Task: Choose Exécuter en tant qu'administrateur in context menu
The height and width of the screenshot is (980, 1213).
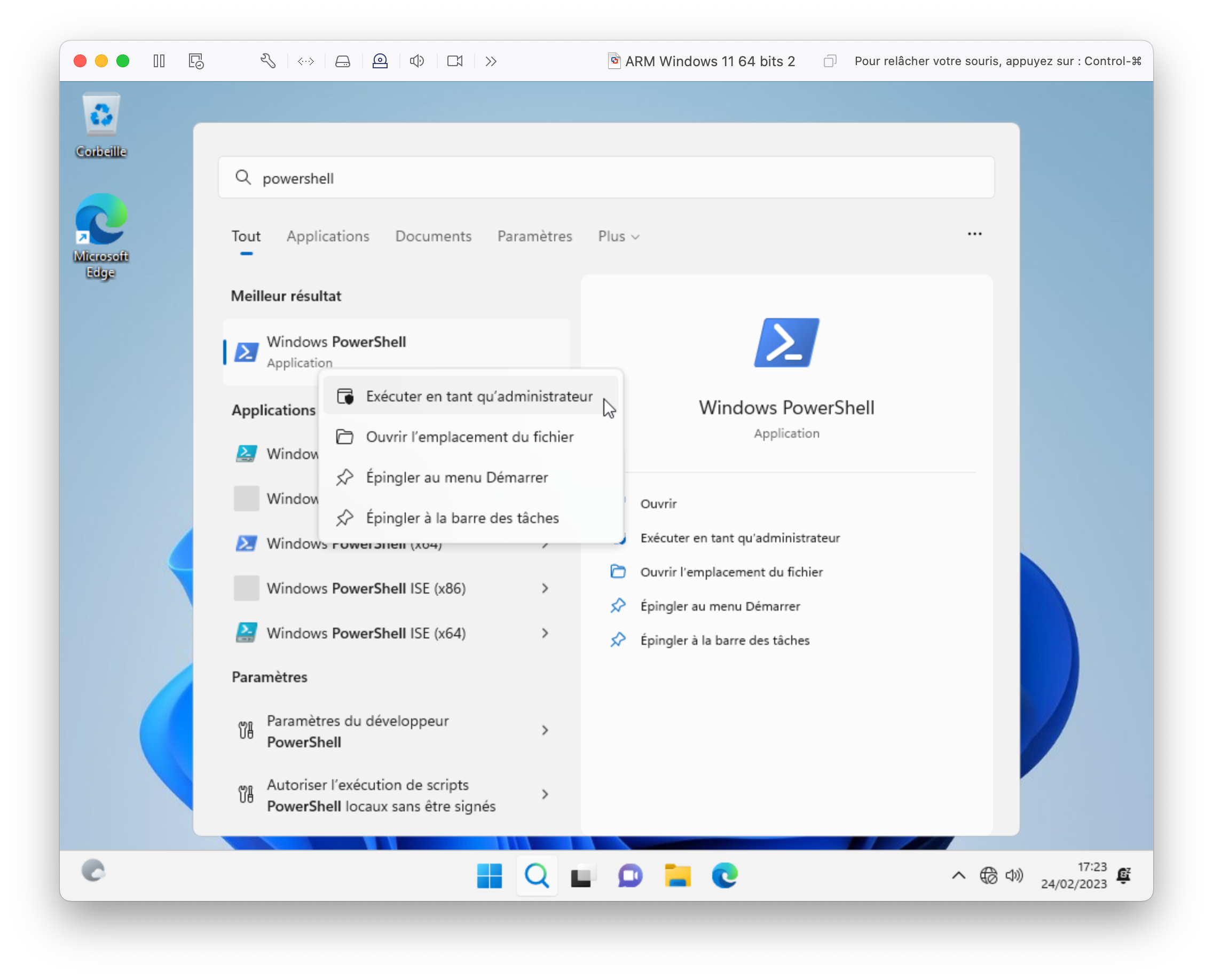Action: tap(471, 396)
